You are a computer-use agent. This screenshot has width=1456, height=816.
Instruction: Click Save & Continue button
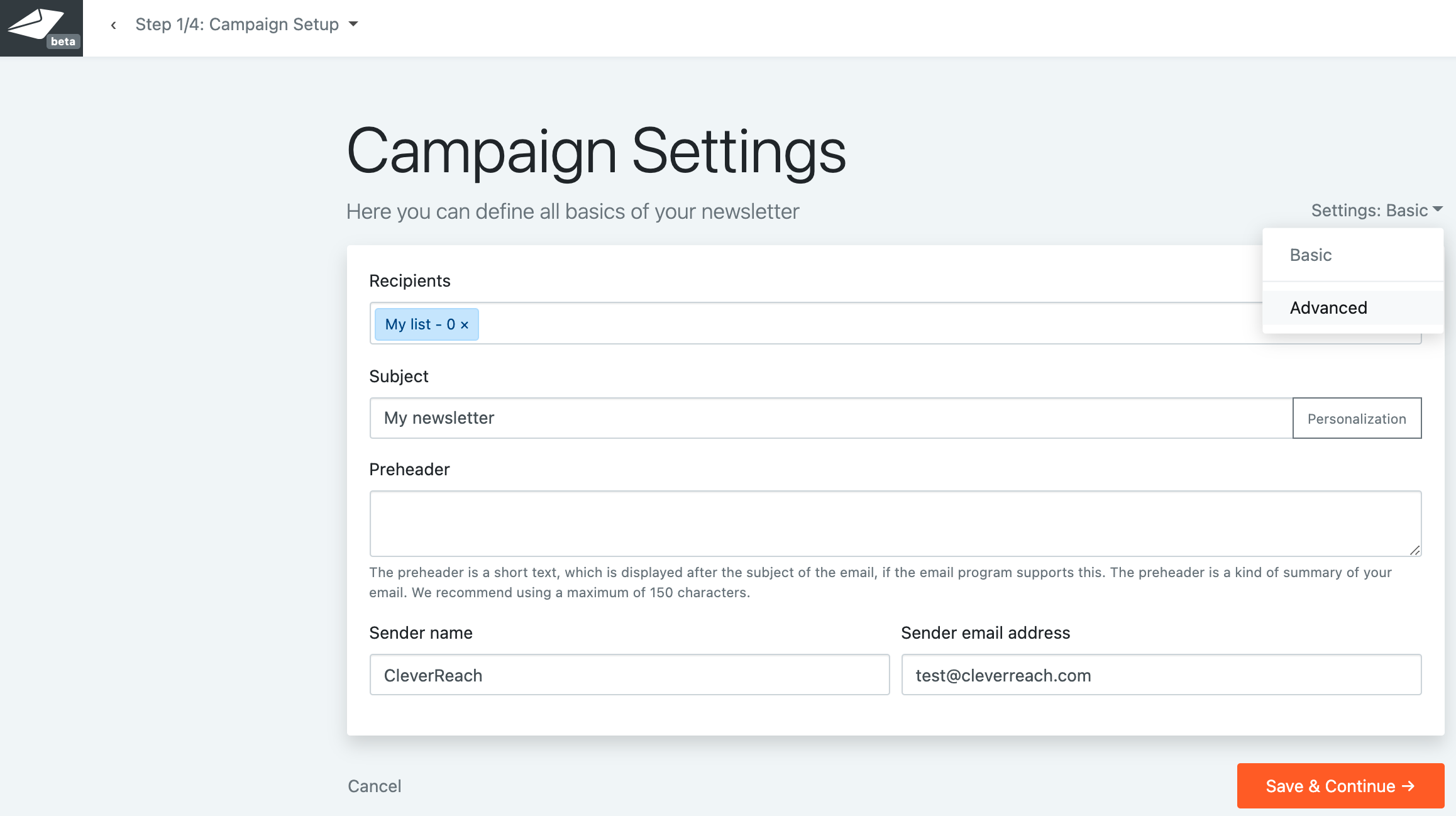[1340, 786]
